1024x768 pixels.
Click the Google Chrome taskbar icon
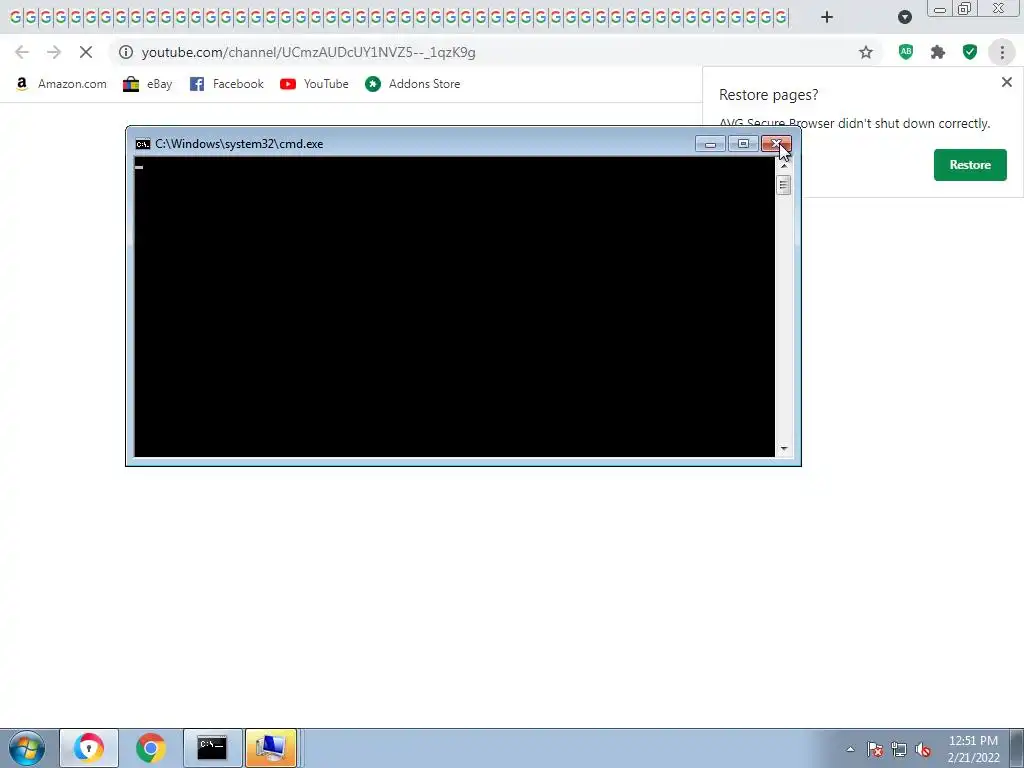pyautogui.click(x=150, y=748)
